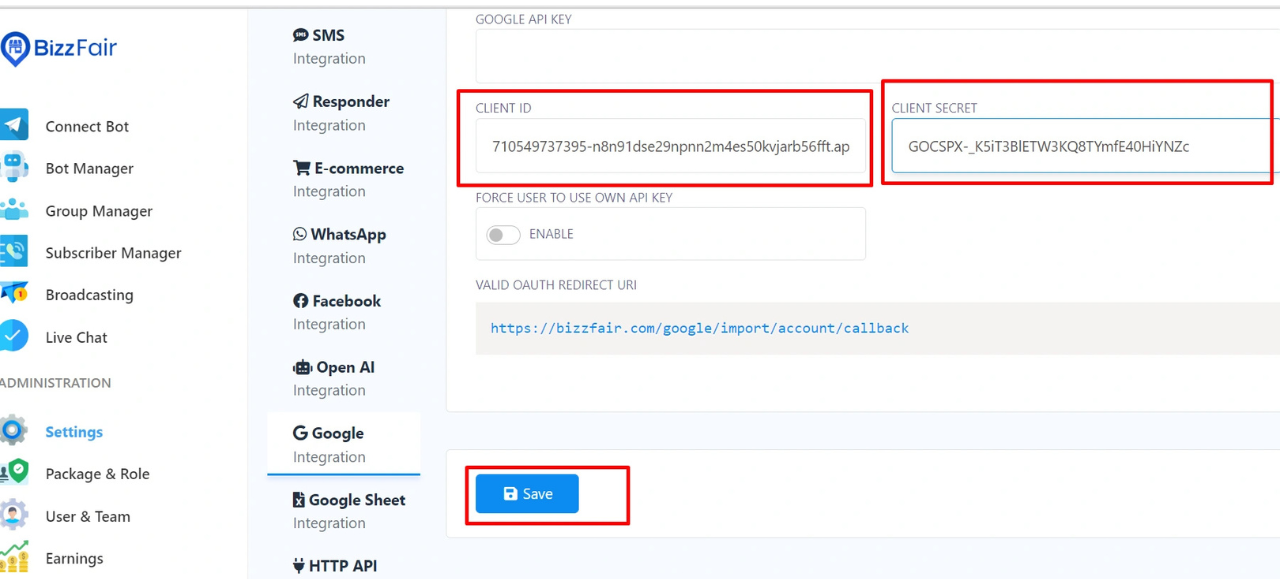
Task: Go to Group Manager
Action: pos(99,211)
